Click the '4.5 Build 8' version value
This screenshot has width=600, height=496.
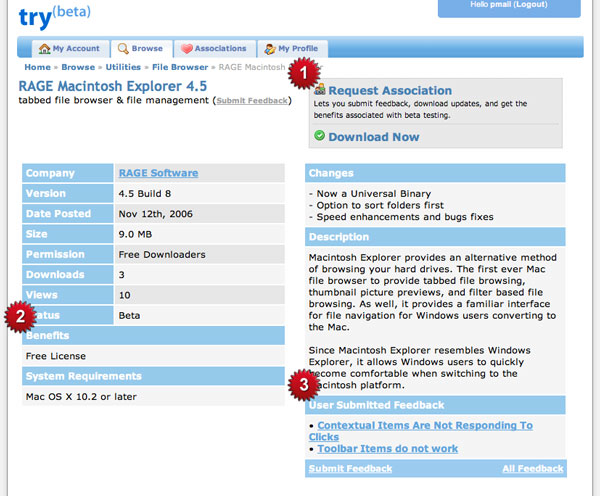click(x=145, y=194)
